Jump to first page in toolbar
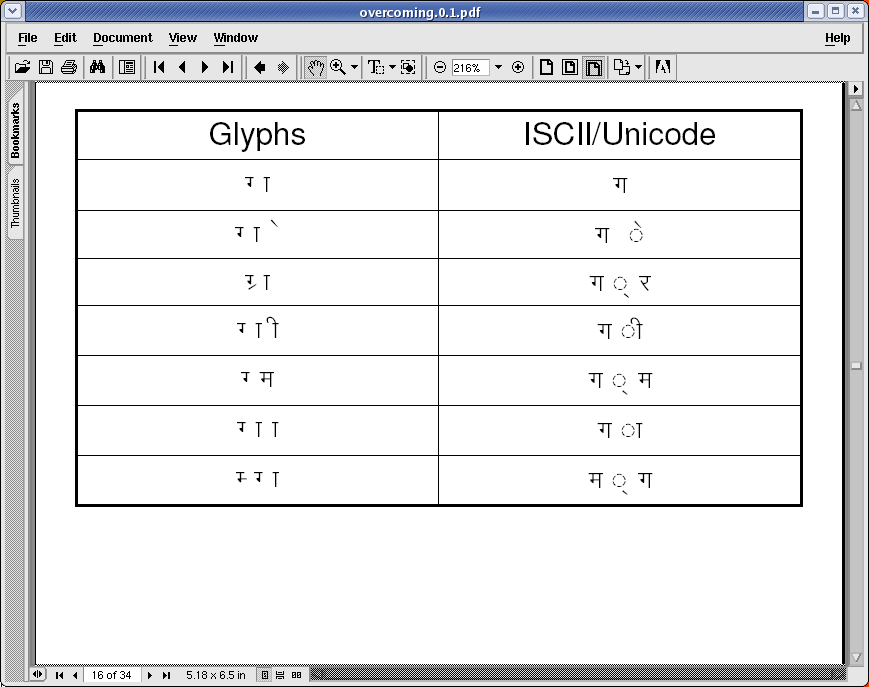869x687 pixels. pyautogui.click(x=159, y=67)
